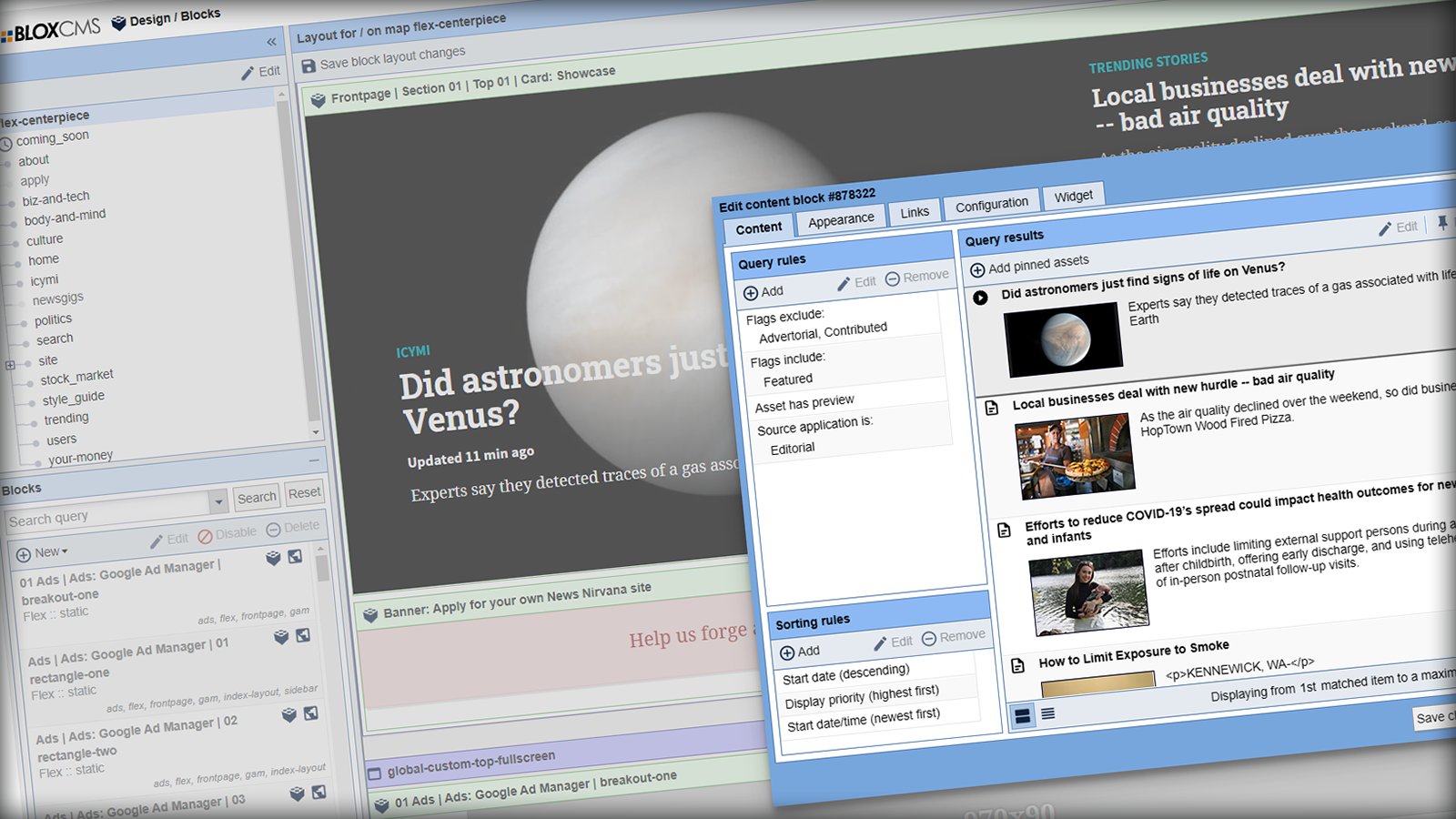The image size is (1456, 819).
Task: Click block icon on breakout-one ad row
Action: click(x=273, y=558)
